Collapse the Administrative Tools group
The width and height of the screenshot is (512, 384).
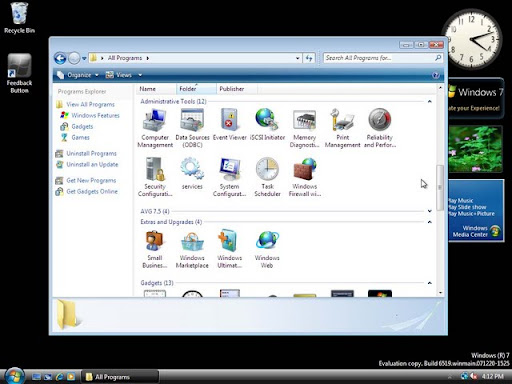tap(430, 101)
